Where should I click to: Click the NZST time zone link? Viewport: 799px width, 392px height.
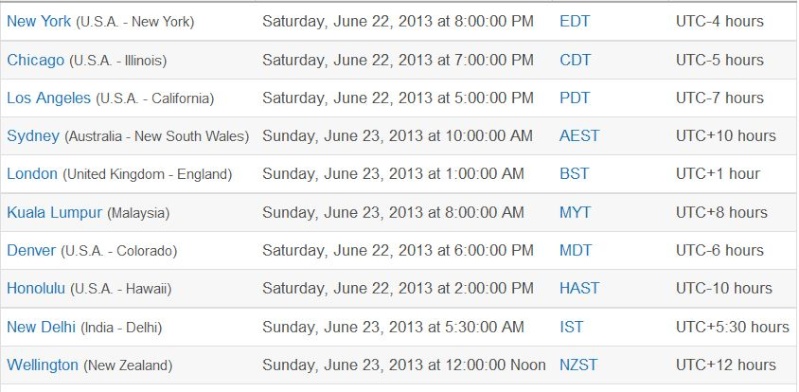point(578,365)
